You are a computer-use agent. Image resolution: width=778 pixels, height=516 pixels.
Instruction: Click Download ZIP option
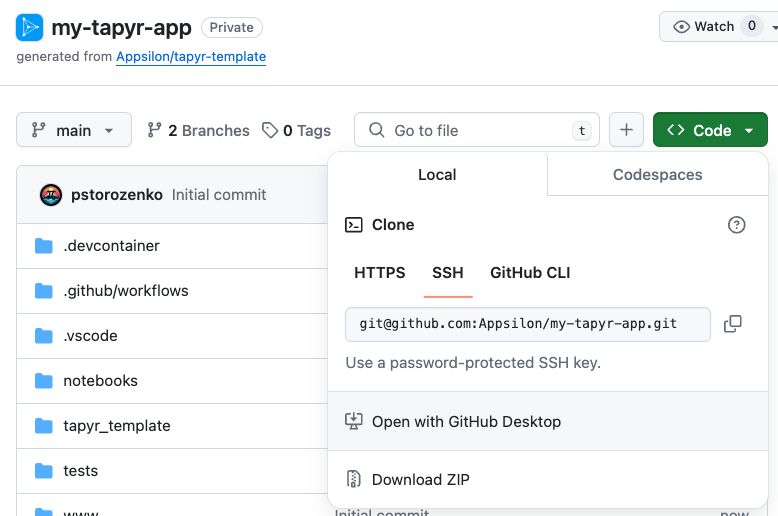point(548,479)
